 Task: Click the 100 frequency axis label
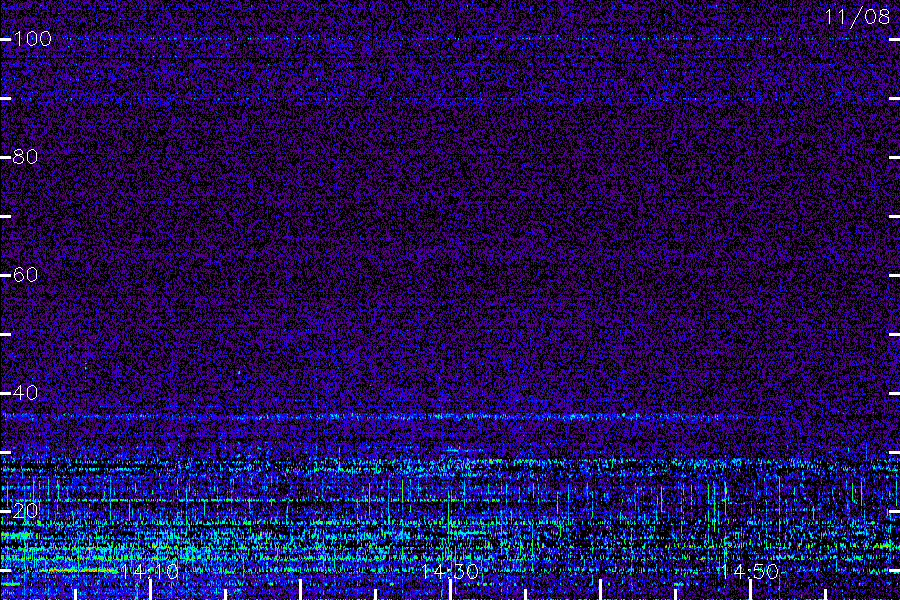click(x=32, y=39)
